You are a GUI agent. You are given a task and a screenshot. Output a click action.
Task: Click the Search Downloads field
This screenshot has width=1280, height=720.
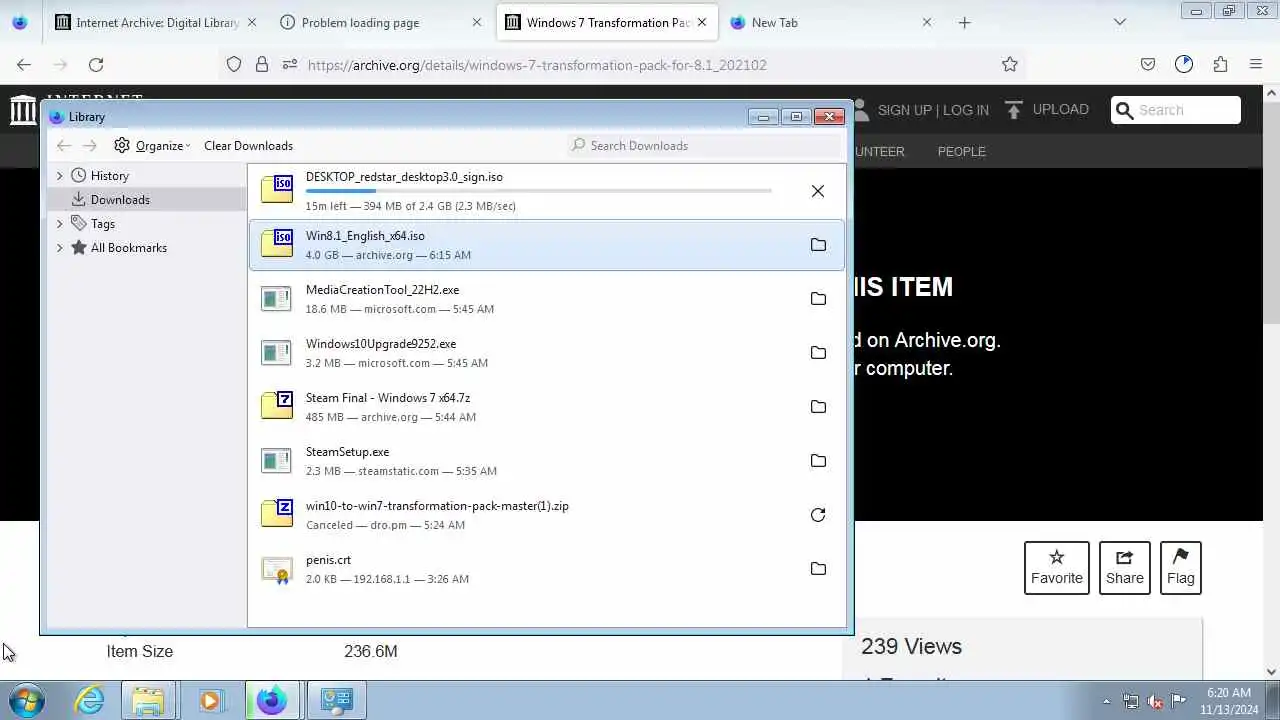coord(706,146)
